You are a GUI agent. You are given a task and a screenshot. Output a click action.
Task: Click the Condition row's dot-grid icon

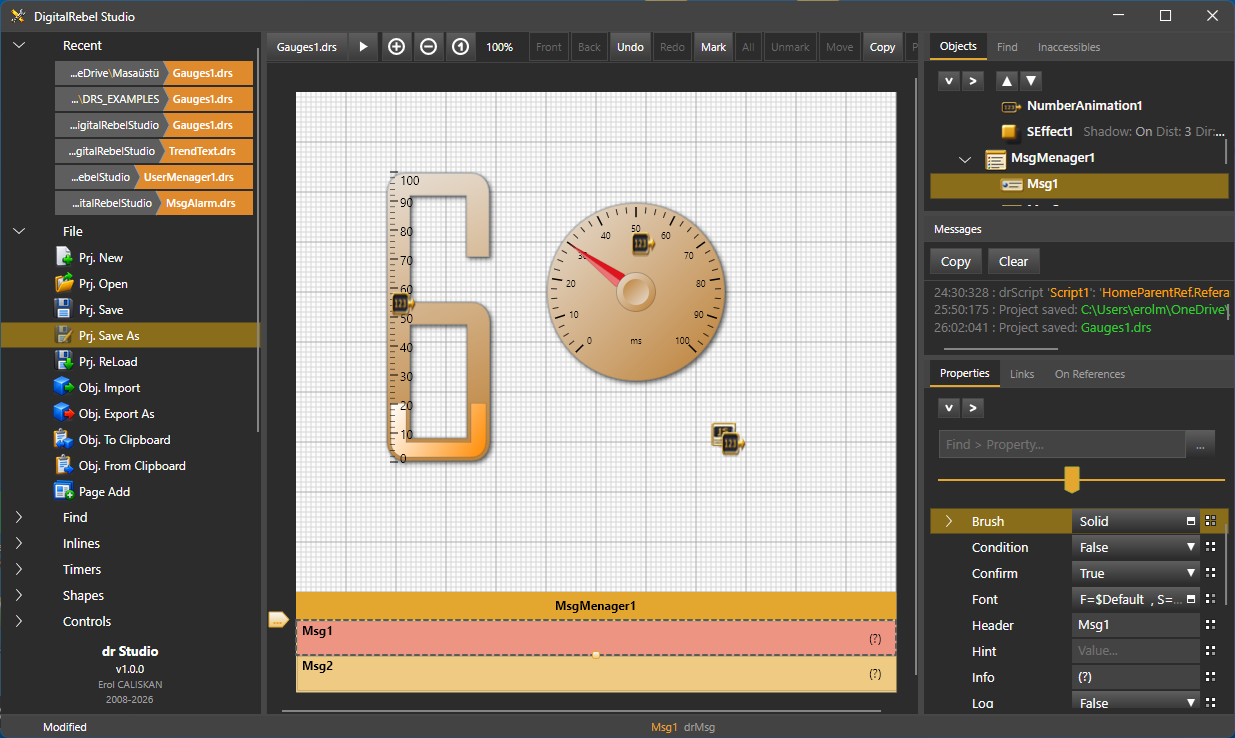1211,547
